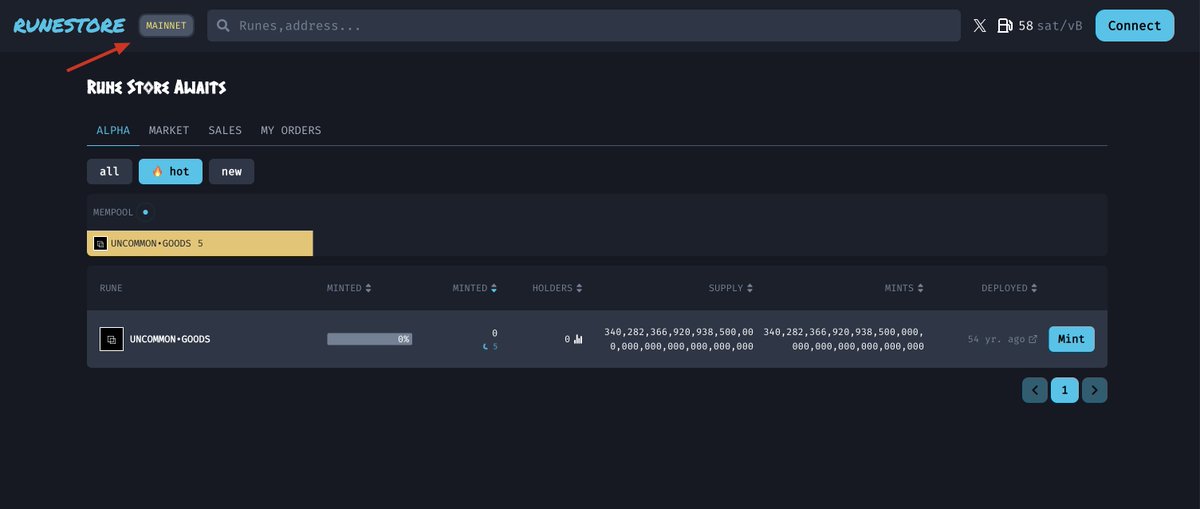Select the "hot" filter

click(171, 171)
